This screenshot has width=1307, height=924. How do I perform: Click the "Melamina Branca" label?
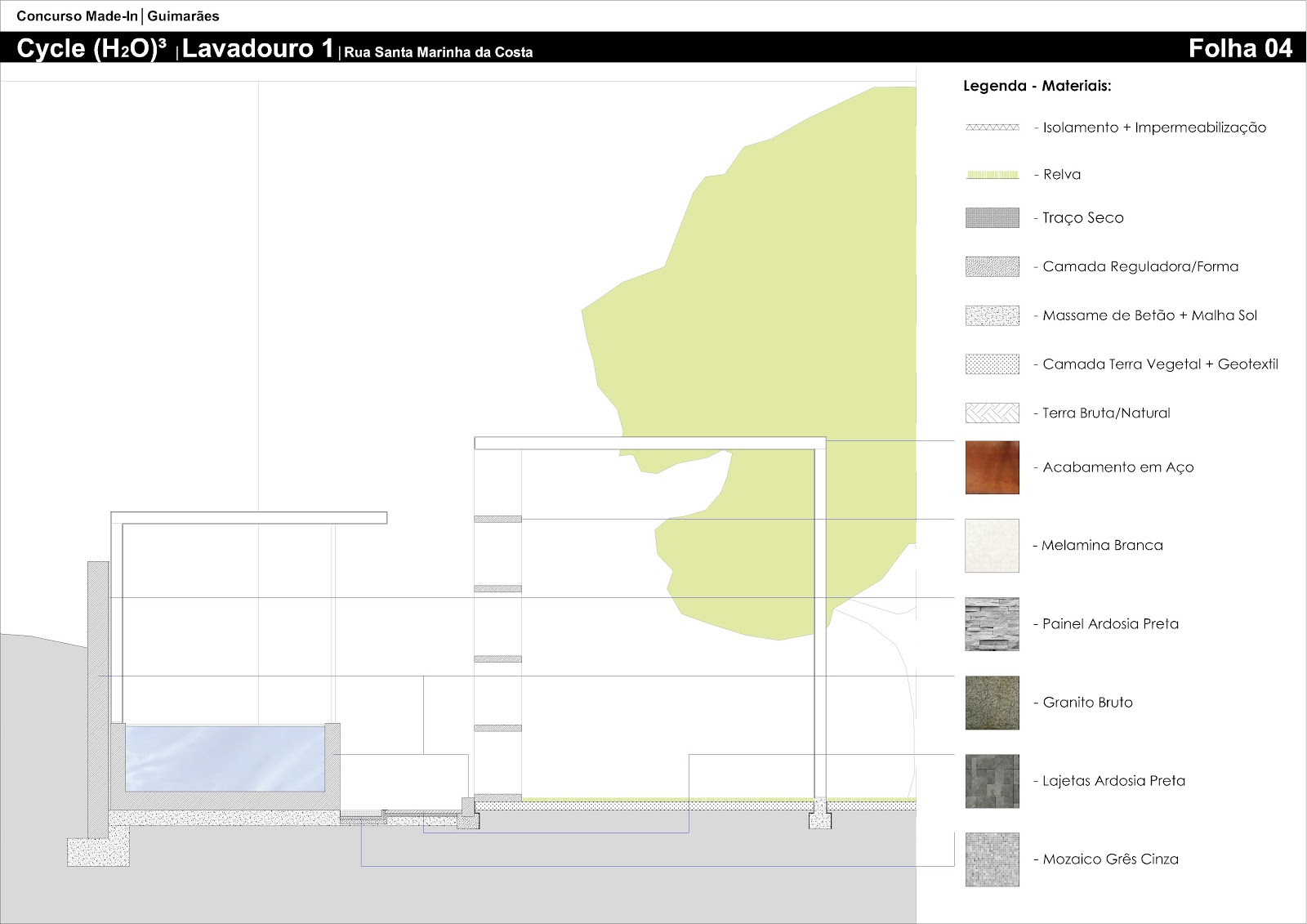1102,545
